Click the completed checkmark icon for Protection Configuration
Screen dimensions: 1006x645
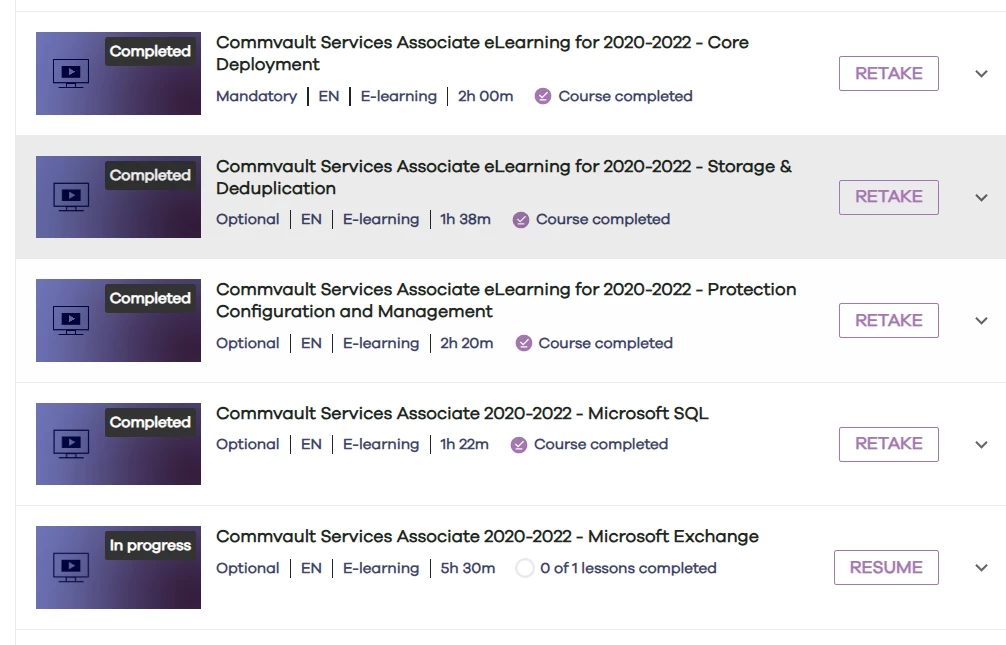click(523, 344)
